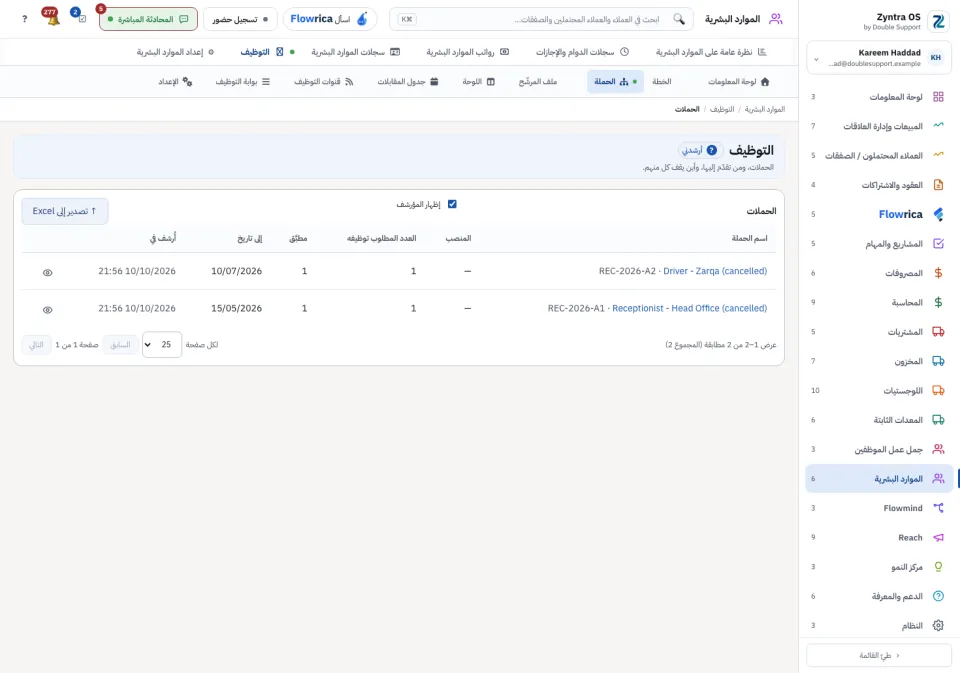Click the الموارد البشرية header people icon

pos(776,19)
